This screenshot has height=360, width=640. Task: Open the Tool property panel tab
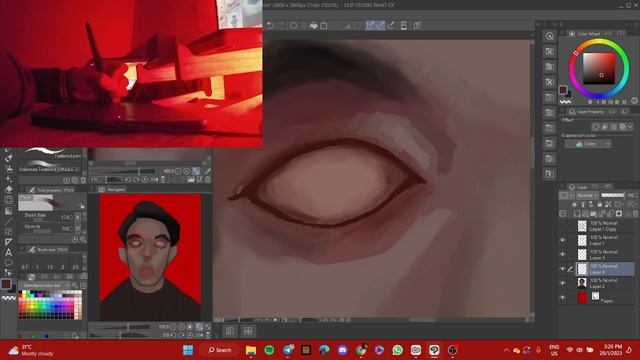pos(51,190)
